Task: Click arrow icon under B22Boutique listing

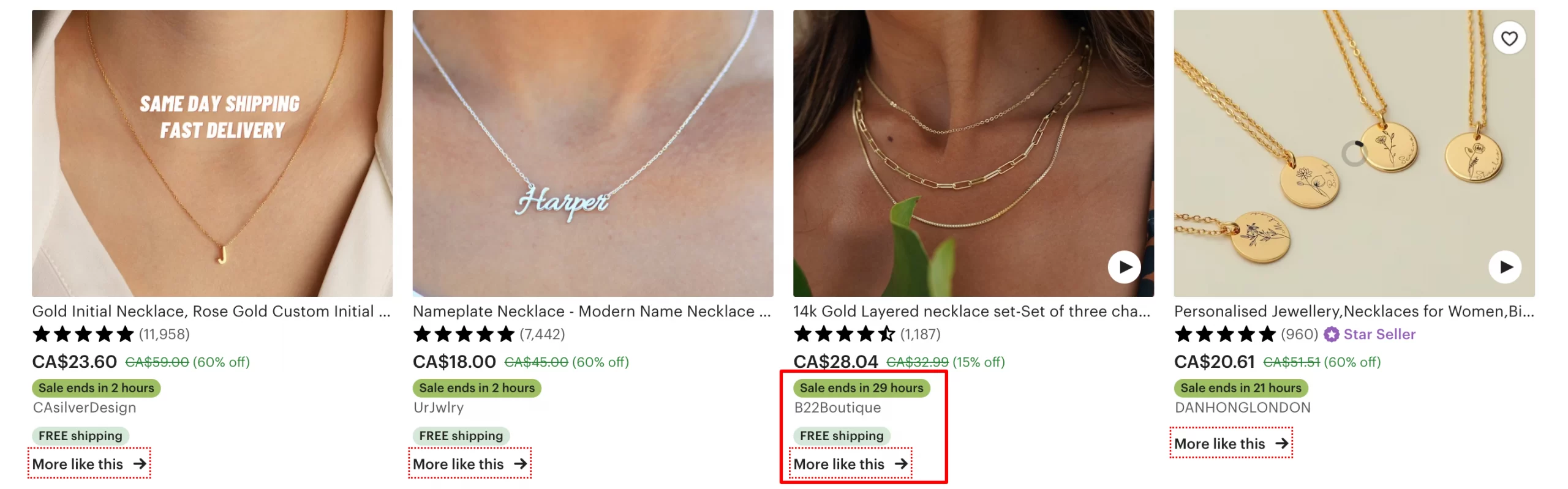Action: click(901, 463)
